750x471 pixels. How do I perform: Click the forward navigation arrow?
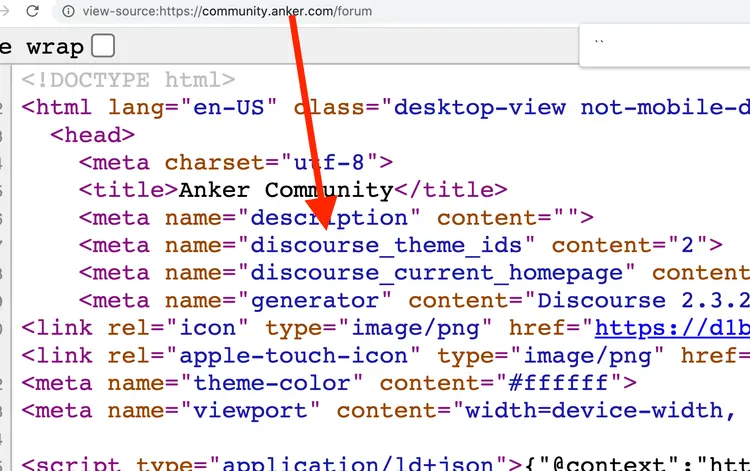(x=4, y=11)
